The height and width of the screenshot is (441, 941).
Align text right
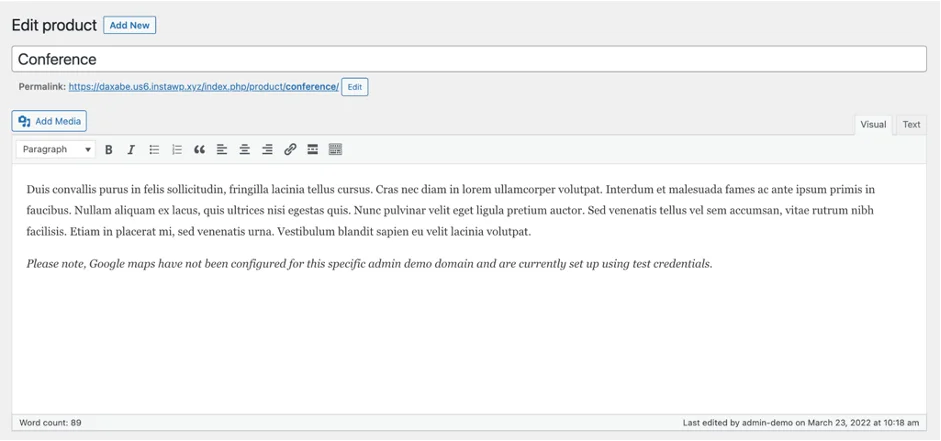point(267,150)
